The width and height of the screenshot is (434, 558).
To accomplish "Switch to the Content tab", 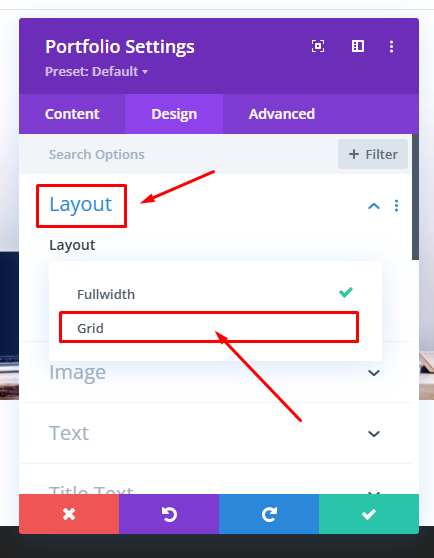I will coord(72,114).
